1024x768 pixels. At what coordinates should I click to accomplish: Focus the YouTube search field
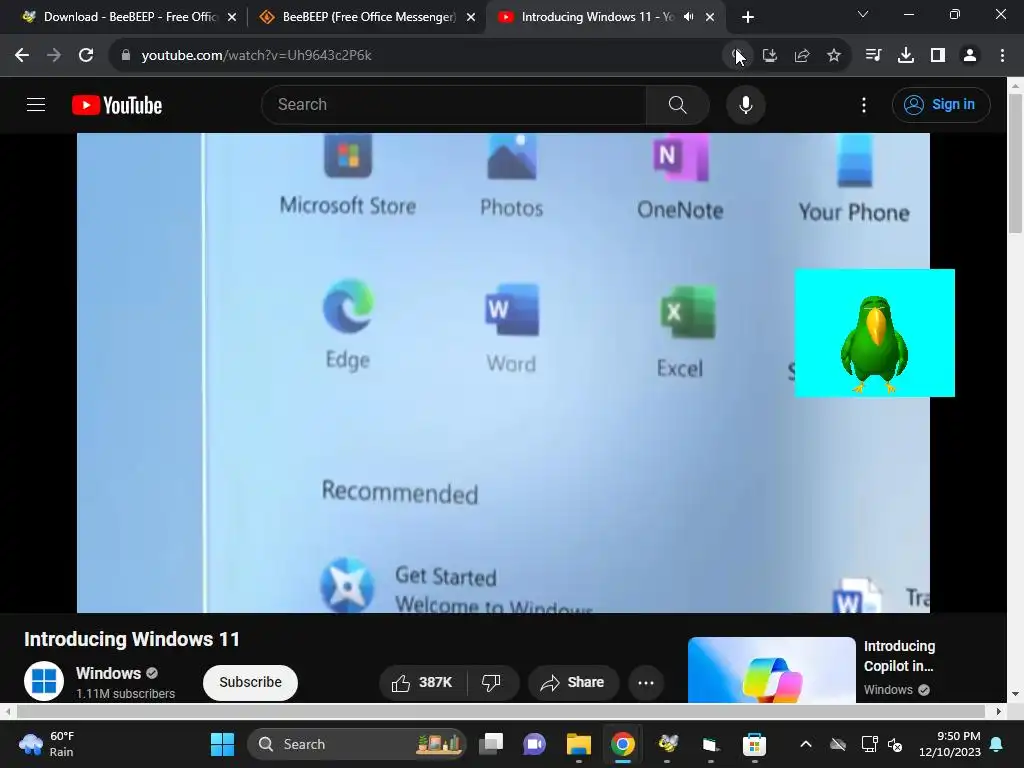454,104
